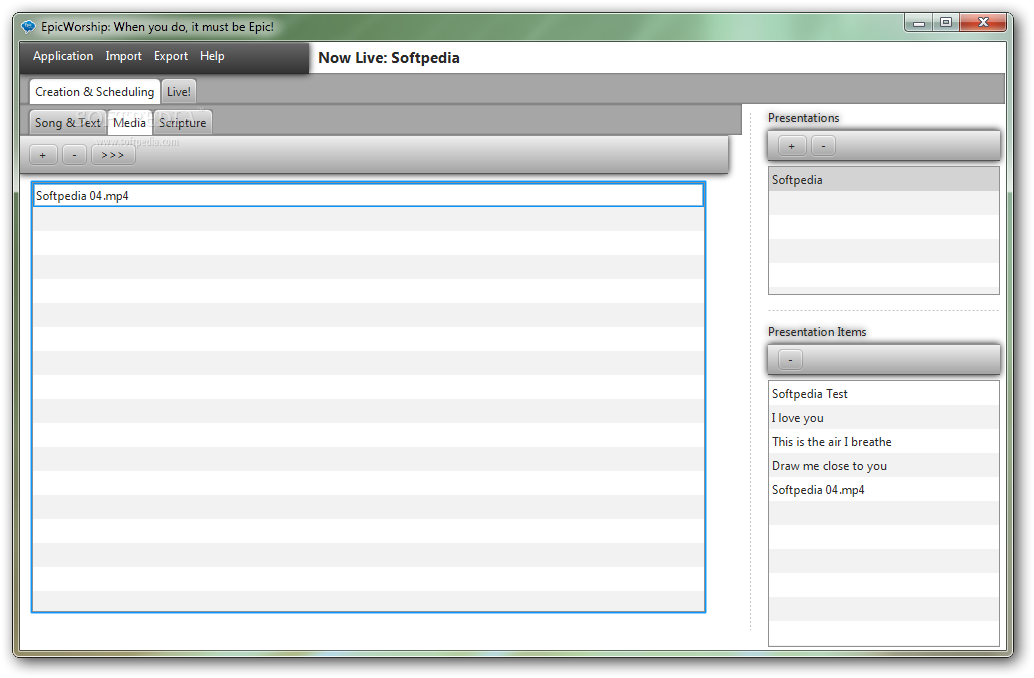Open the Import menu
The height and width of the screenshot is (678, 1034).
point(123,56)
